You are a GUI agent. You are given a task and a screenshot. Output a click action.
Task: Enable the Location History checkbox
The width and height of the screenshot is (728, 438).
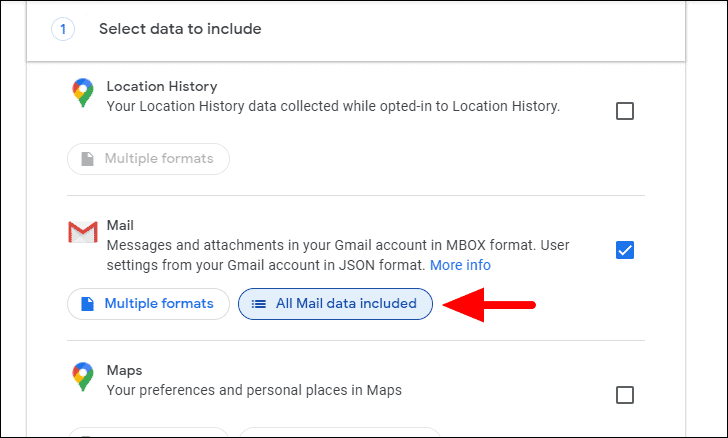[x=624, y=111]
